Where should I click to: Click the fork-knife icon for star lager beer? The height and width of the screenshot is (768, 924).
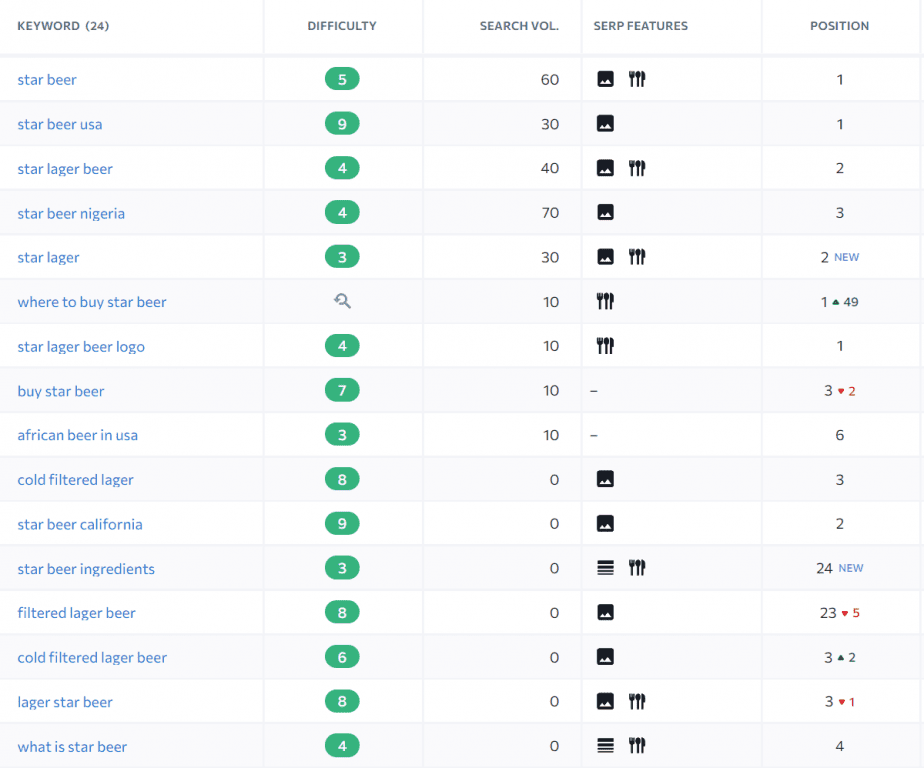[637, 168]
